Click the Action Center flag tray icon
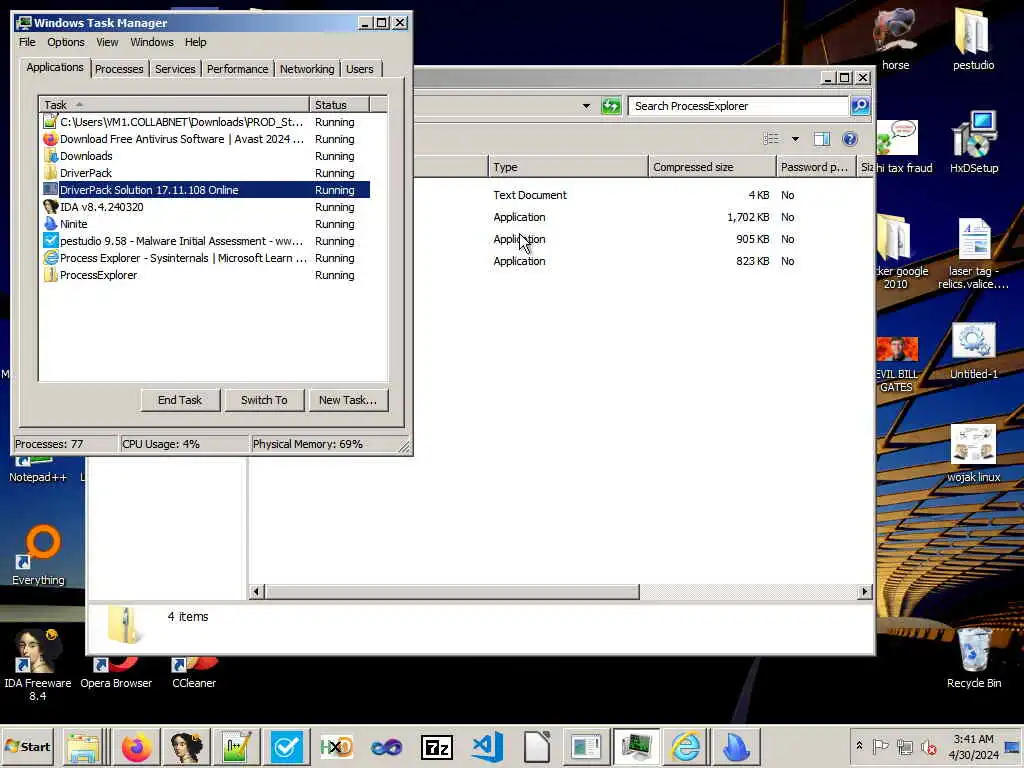This screenshot has height=768, width=1024. pos(880,746)
